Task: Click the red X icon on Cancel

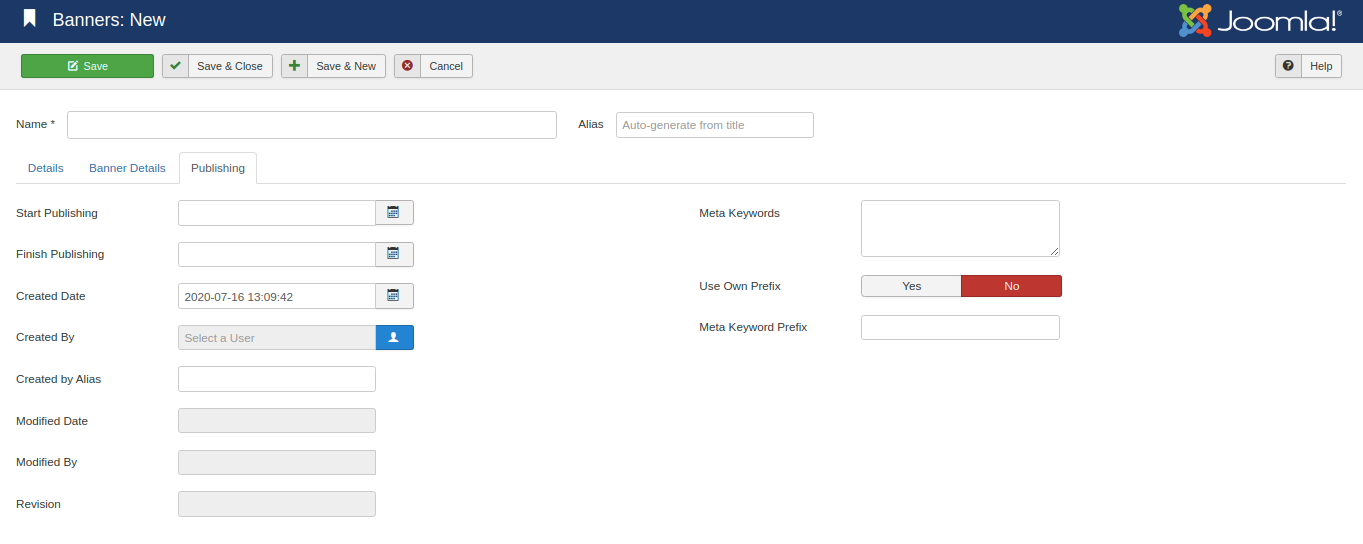Action: pos(407,66)
